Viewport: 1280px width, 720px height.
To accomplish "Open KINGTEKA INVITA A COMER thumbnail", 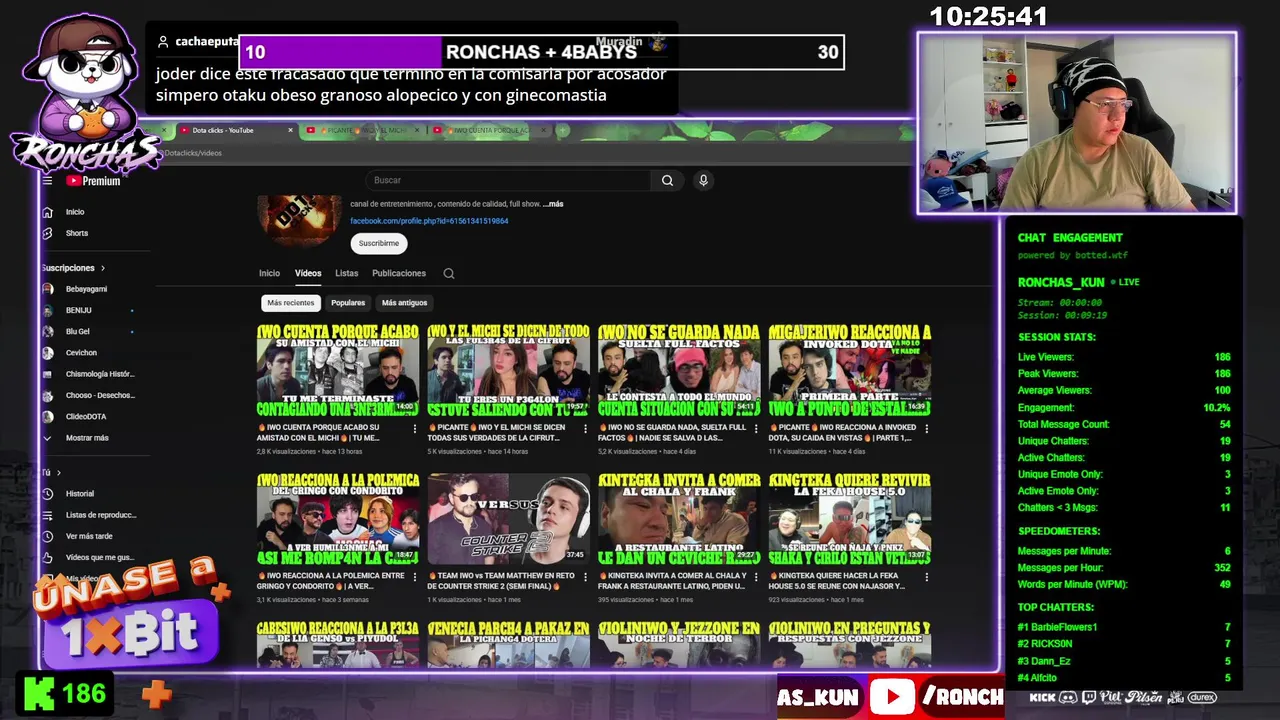I will (679, 519).
